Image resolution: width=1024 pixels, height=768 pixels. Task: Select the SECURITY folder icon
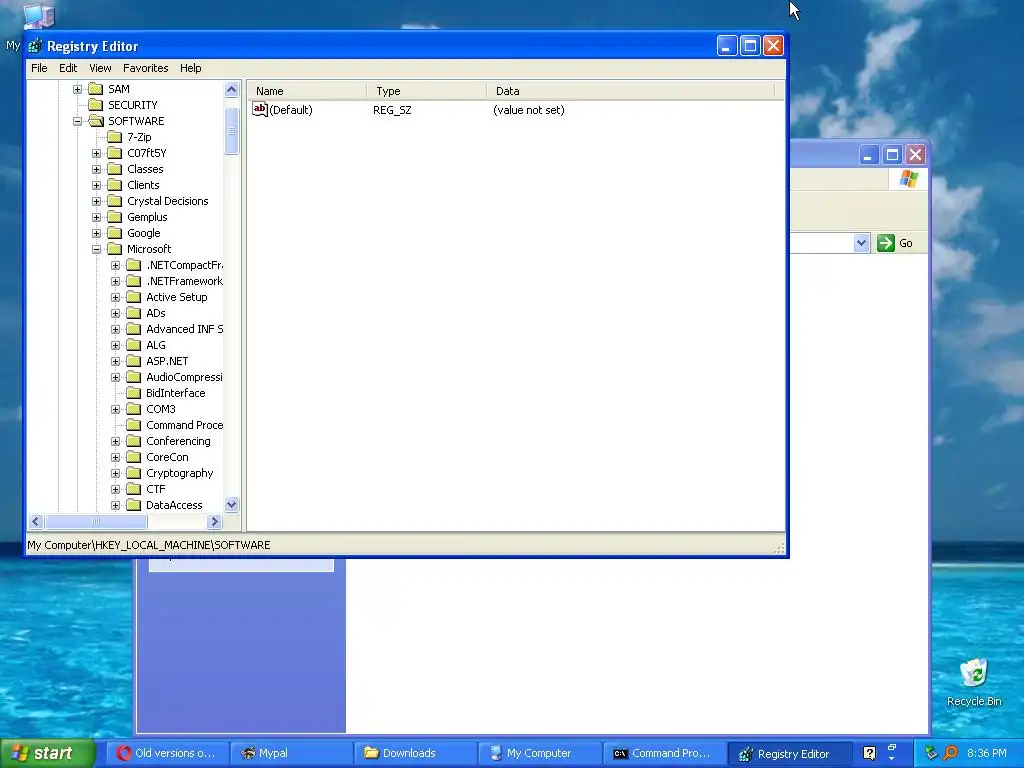coord(96,104)
